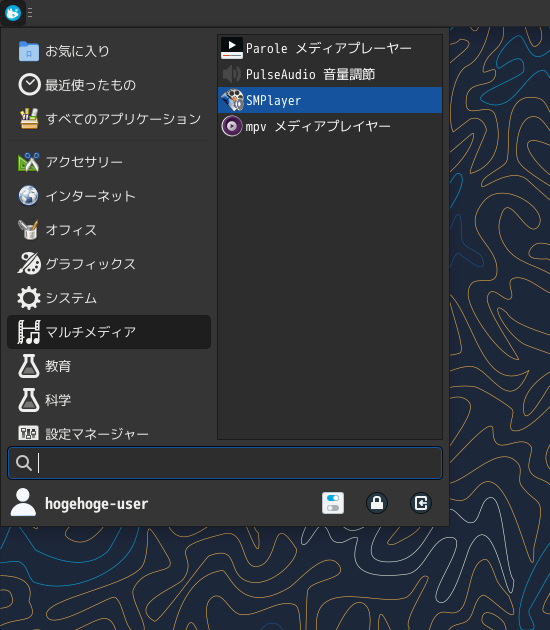This screenshot has width=550, height=630.
Task: Show すべてのアプリケーション list
Action: pos(109,119)
